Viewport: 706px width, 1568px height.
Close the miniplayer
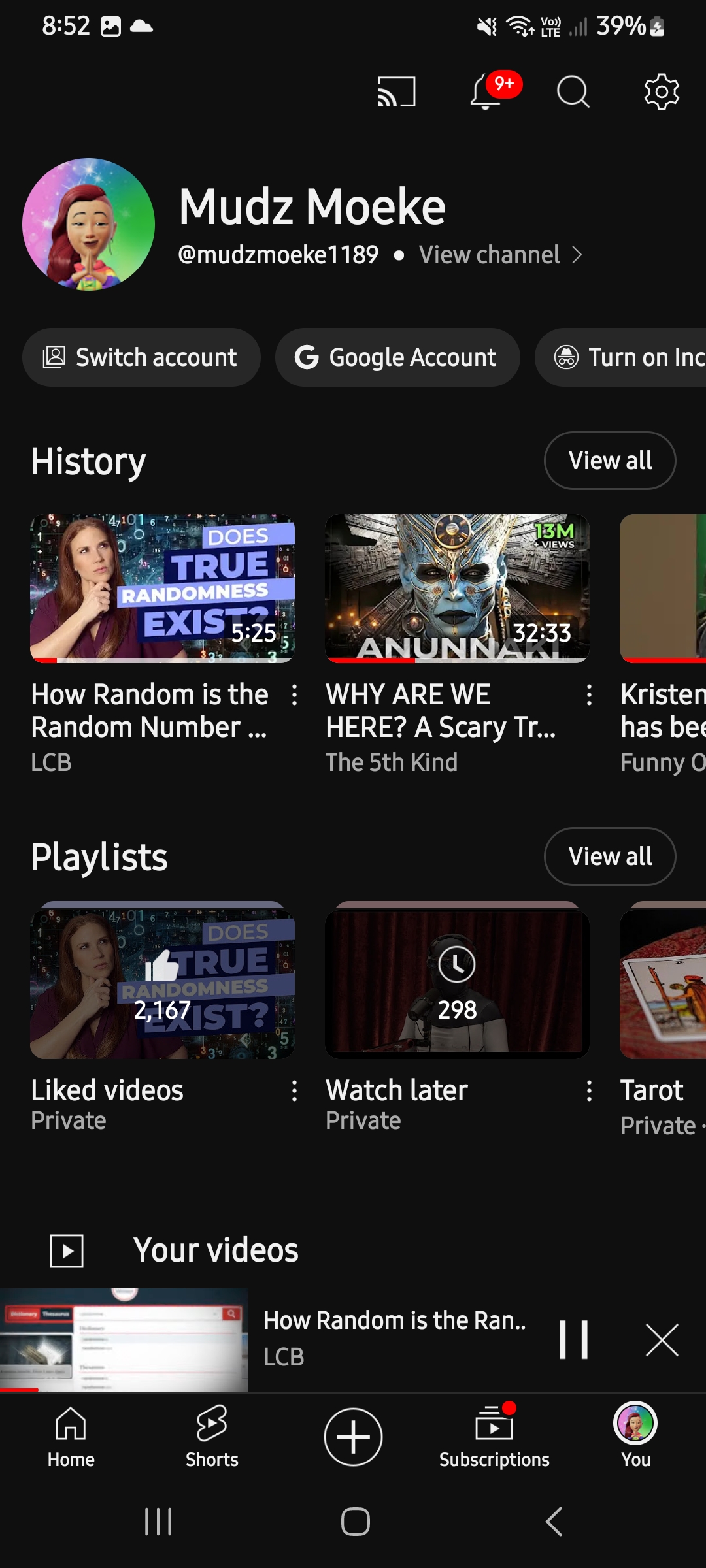coord(662,1340)
